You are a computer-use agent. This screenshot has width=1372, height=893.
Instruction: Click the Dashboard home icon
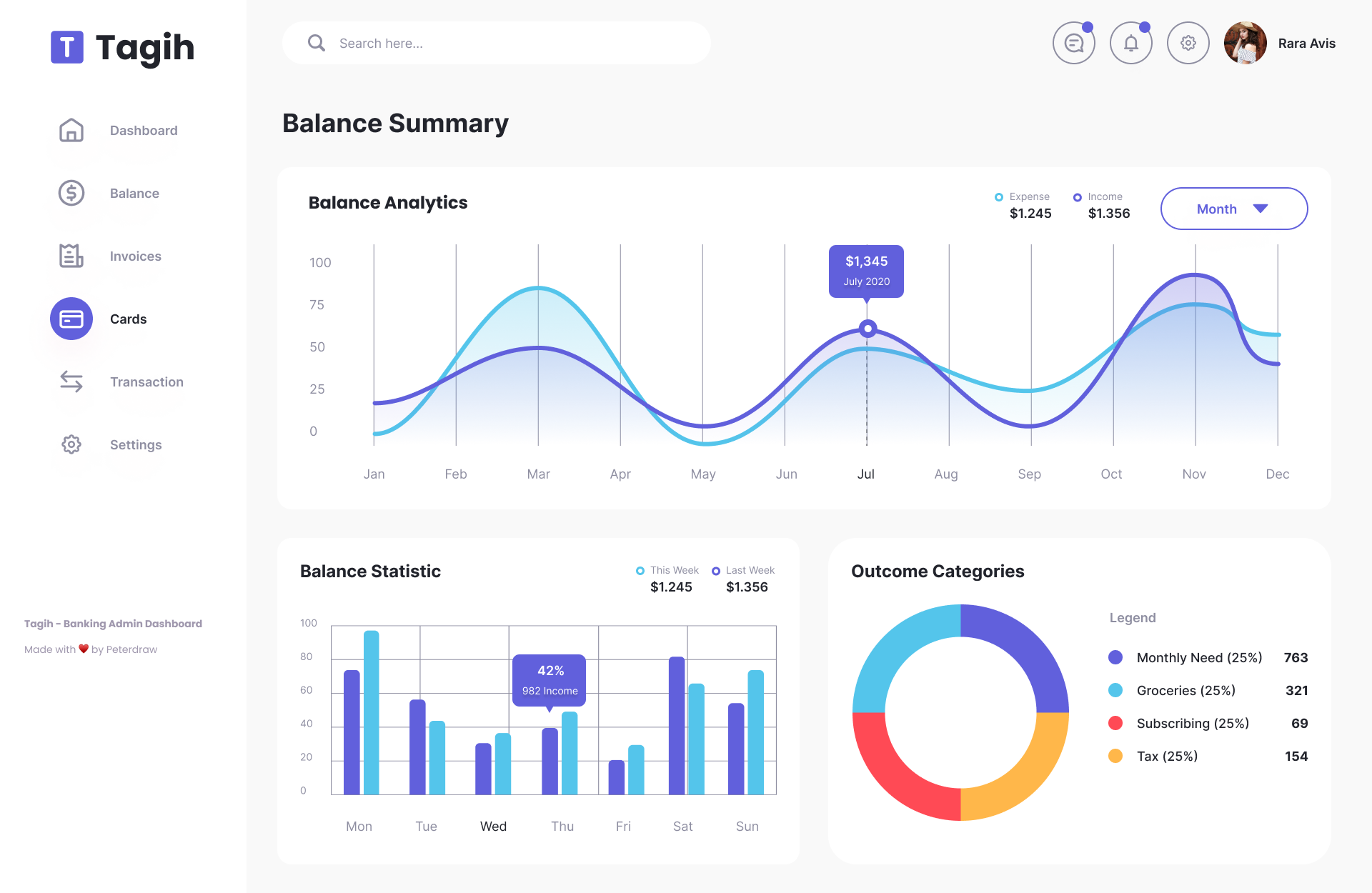[71, 130]
